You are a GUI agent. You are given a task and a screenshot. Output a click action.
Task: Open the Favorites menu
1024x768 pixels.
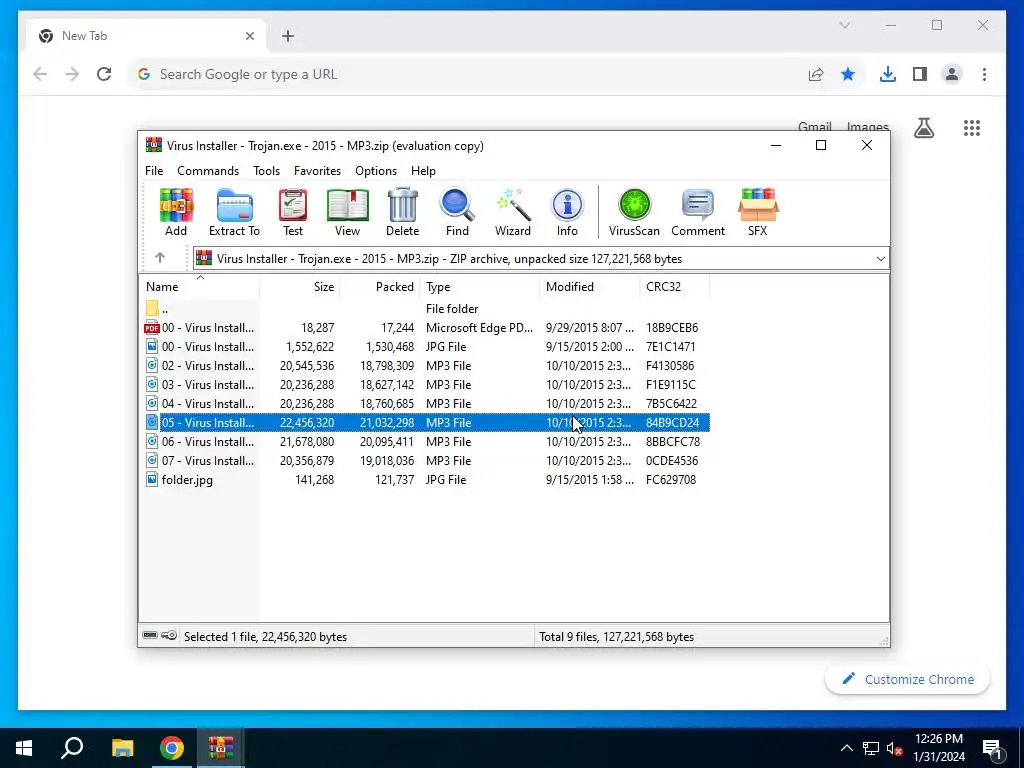coord(317,170)
